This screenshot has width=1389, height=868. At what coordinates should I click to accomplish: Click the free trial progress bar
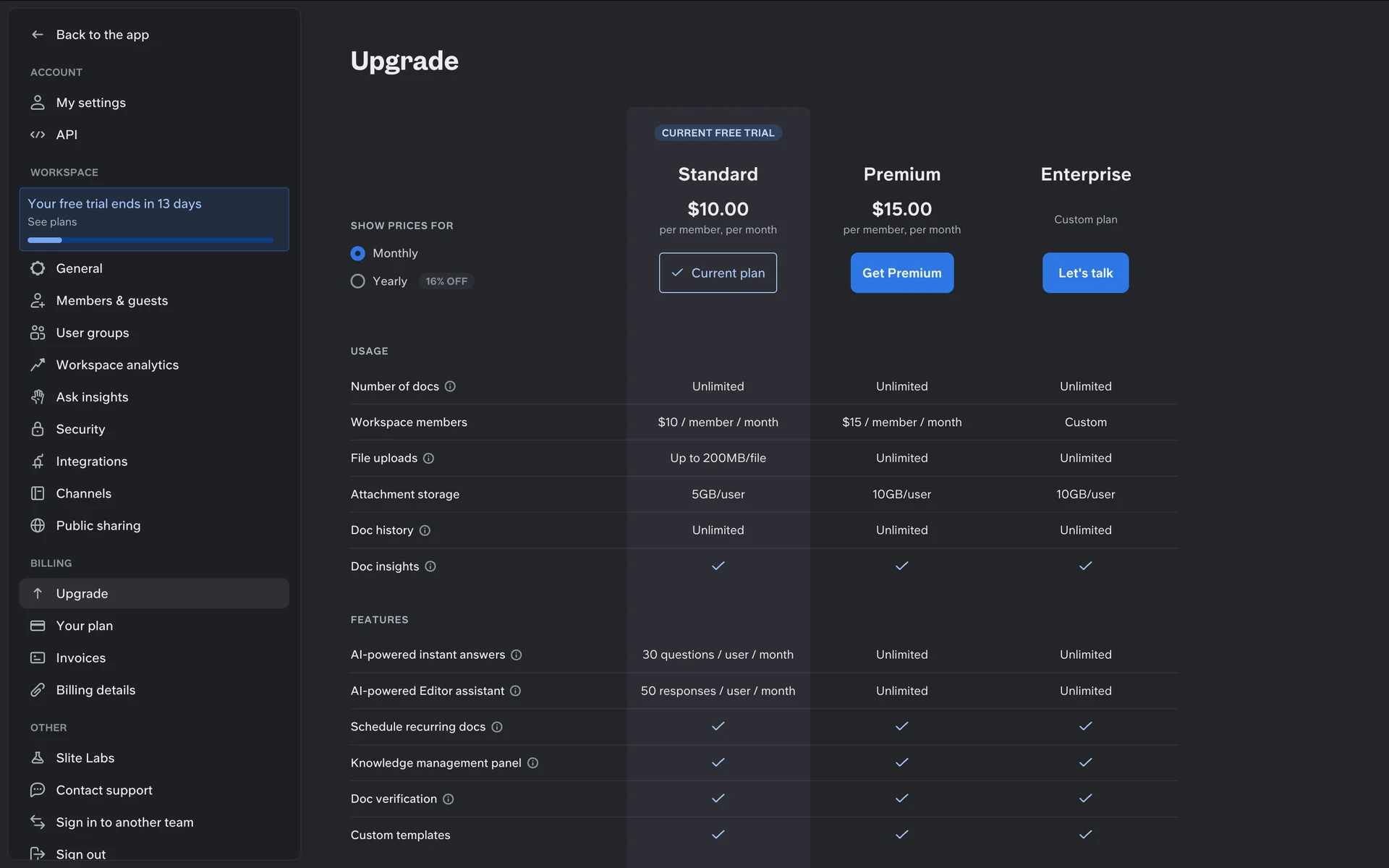150,240
